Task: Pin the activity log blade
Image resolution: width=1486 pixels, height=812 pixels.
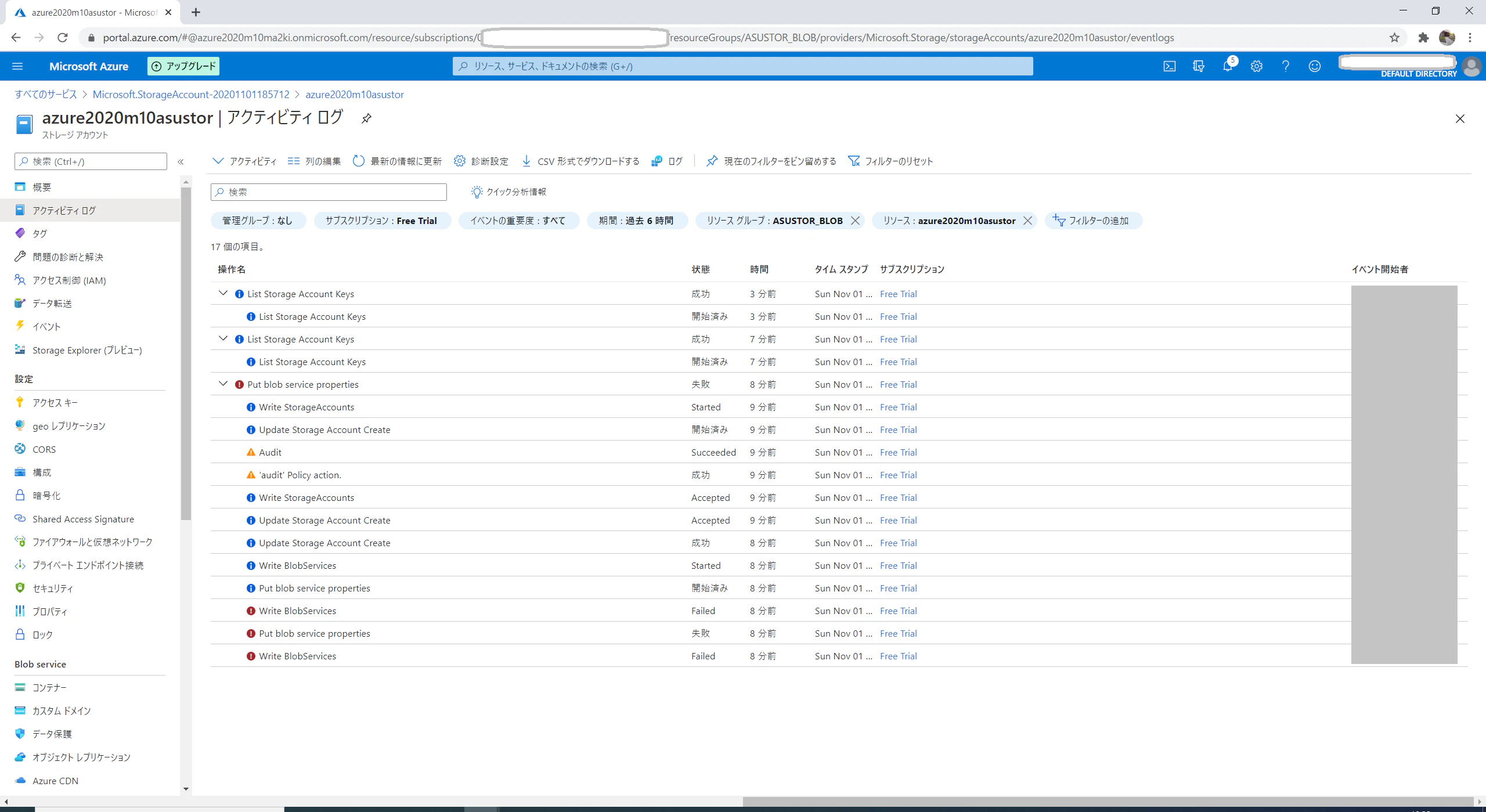Action: point(366,118)
